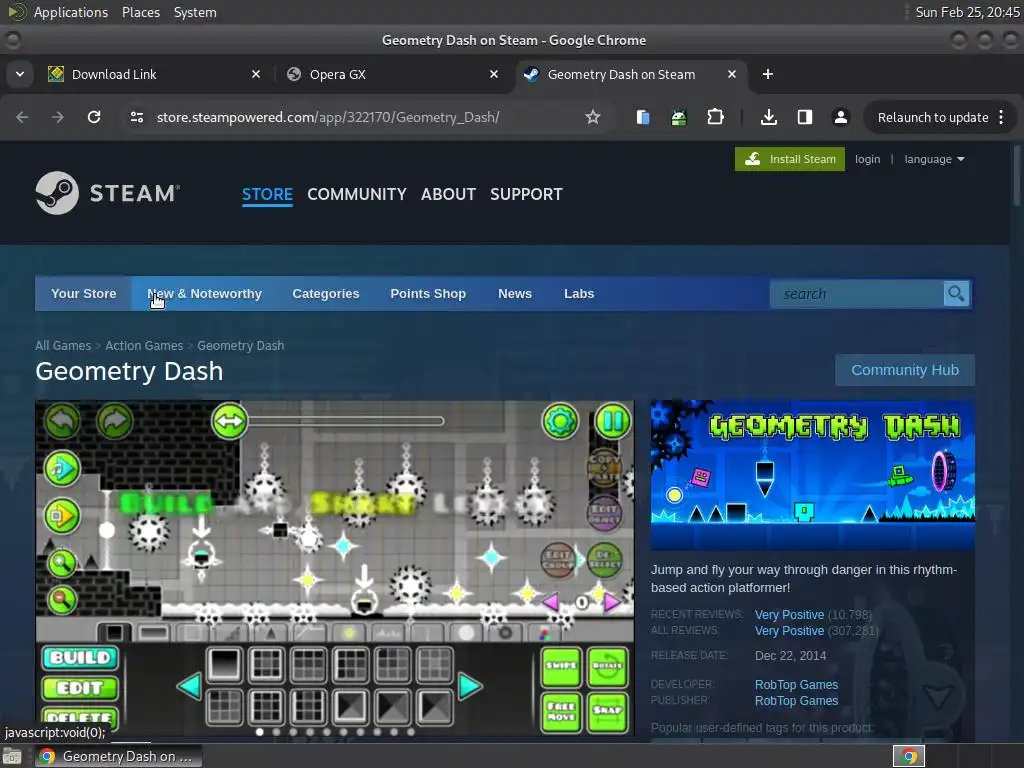Click the Geometry Dash taskbar window button
The width and height of the screenshot is (1024, 768).
coord(118,756)
